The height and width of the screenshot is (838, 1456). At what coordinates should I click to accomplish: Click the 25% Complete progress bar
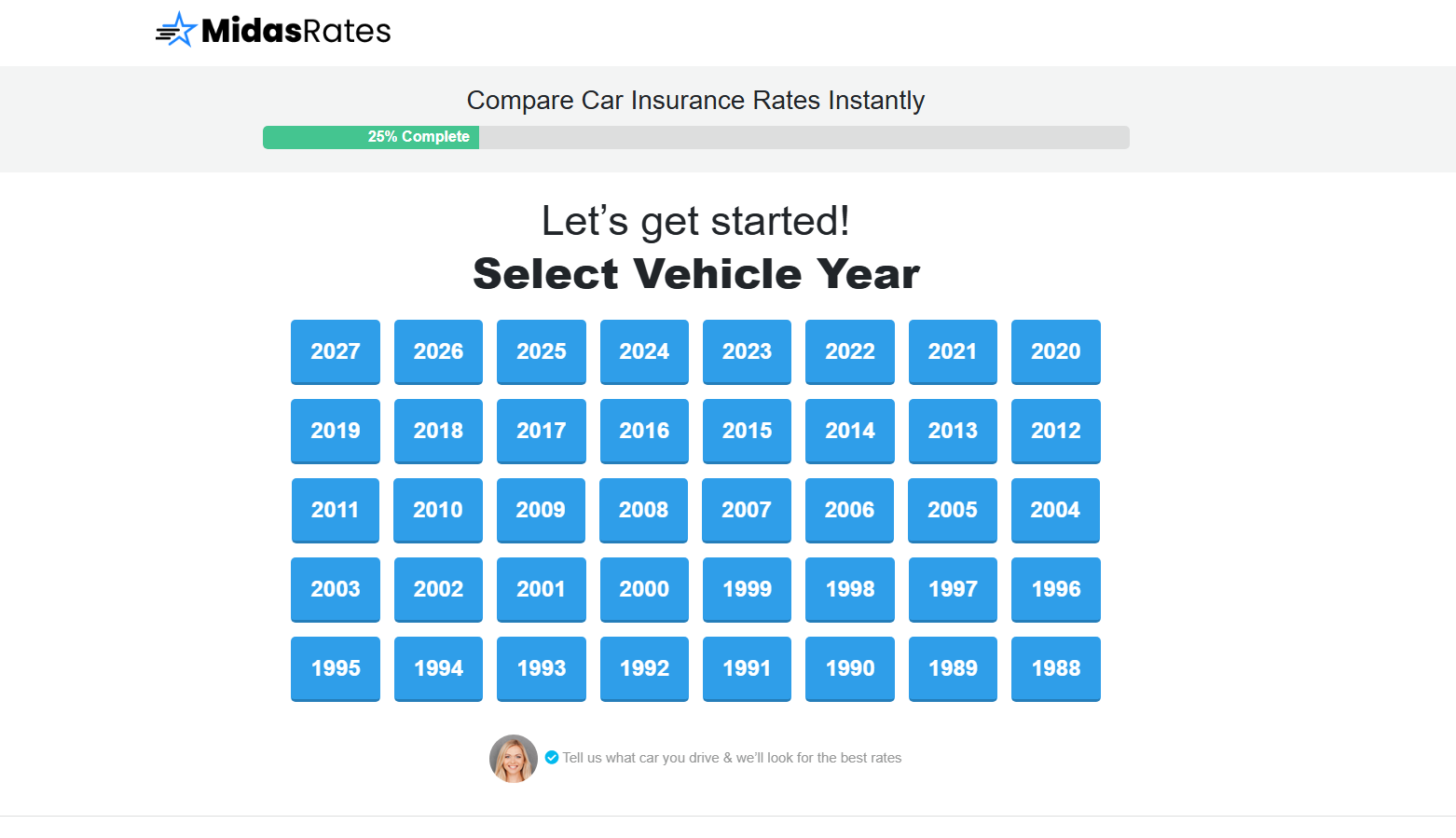(x=695, y=137)
